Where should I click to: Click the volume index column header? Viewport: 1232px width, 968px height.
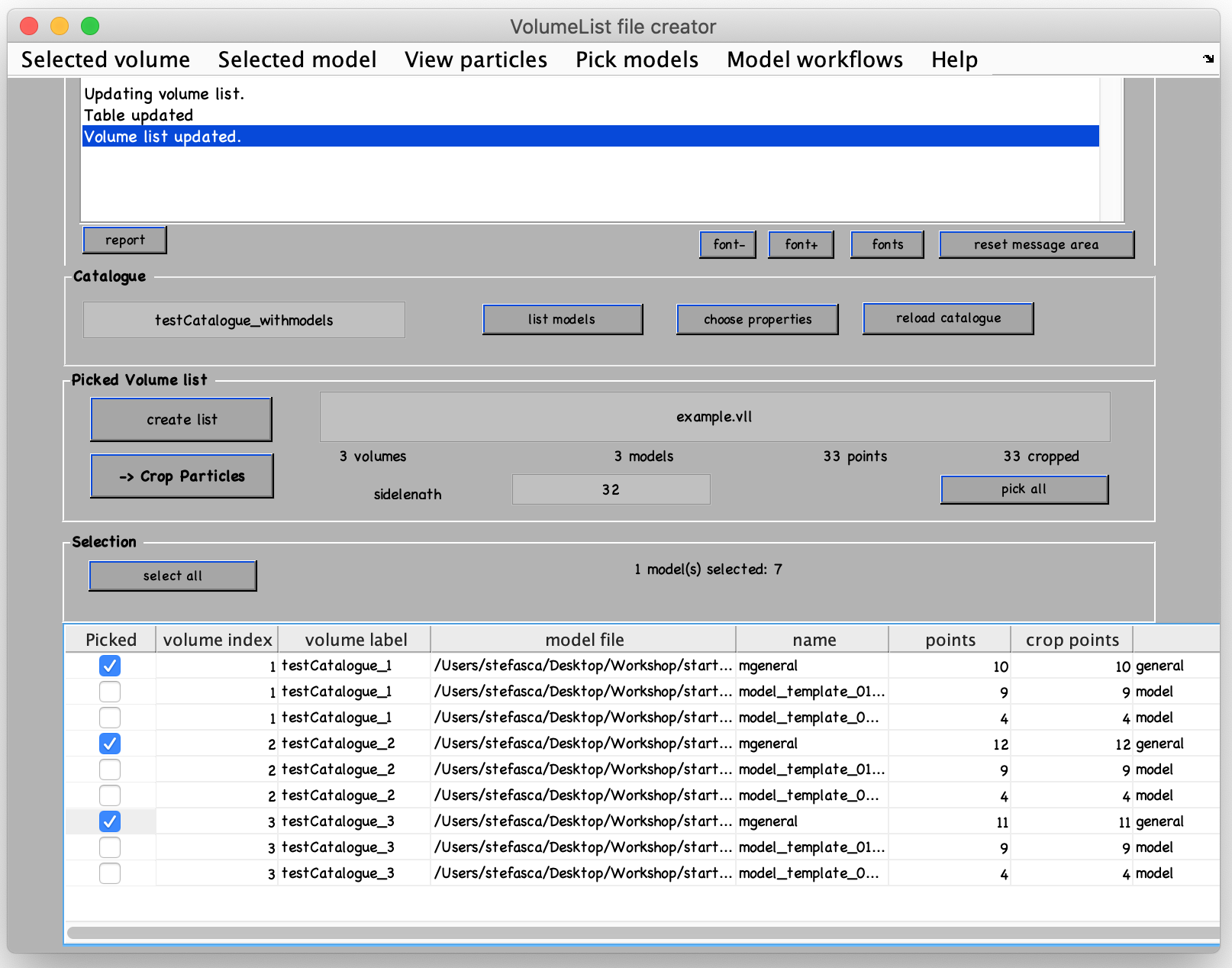[217, 640]
